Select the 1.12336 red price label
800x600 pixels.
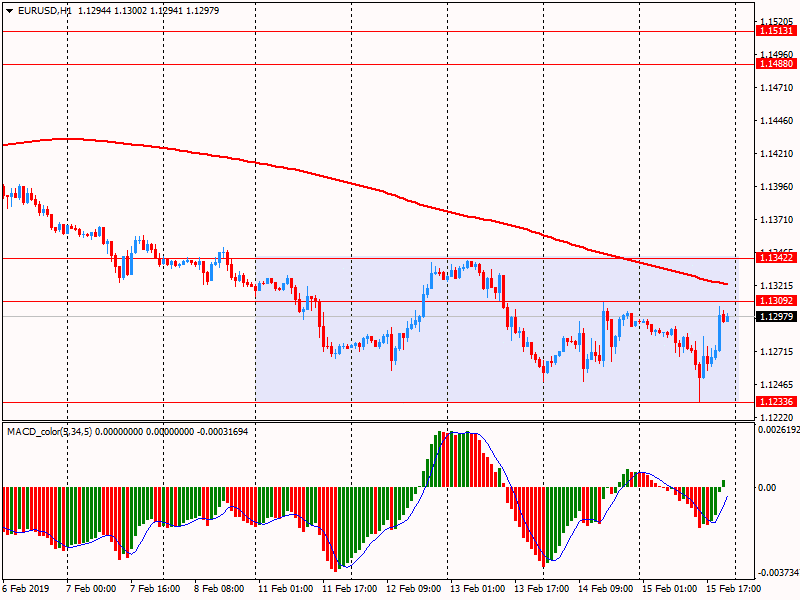(777, 402)
